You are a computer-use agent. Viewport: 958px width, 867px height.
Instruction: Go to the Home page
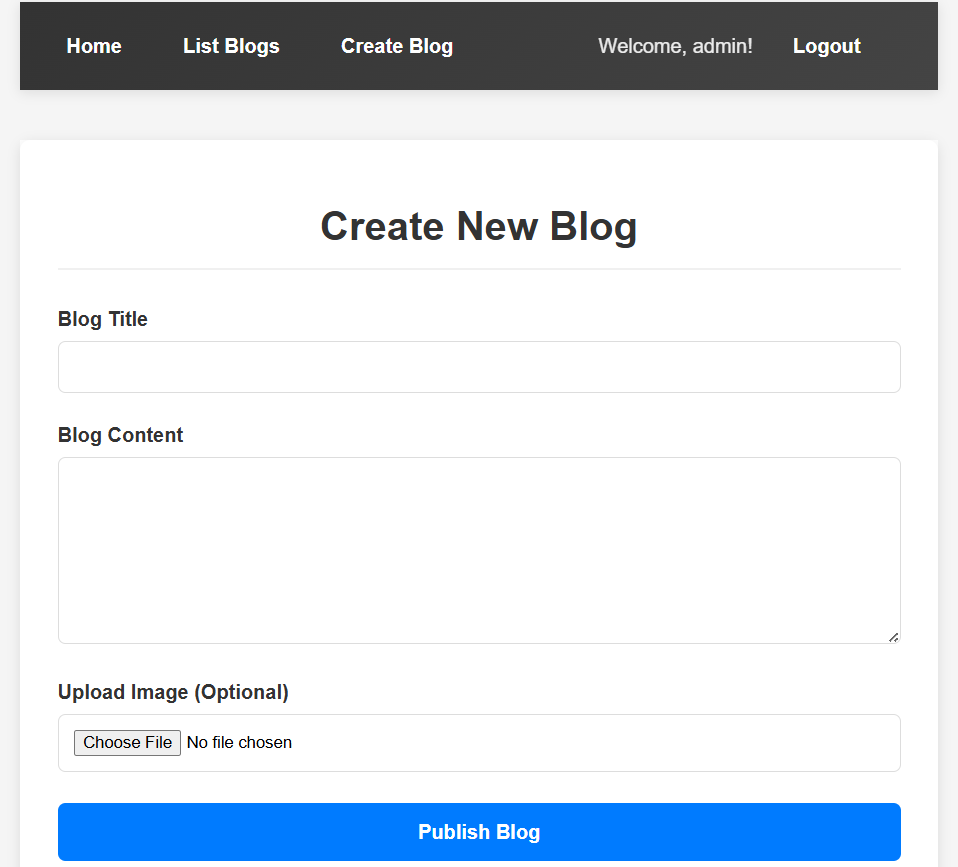pyautogui.click(x=94, y=46)
